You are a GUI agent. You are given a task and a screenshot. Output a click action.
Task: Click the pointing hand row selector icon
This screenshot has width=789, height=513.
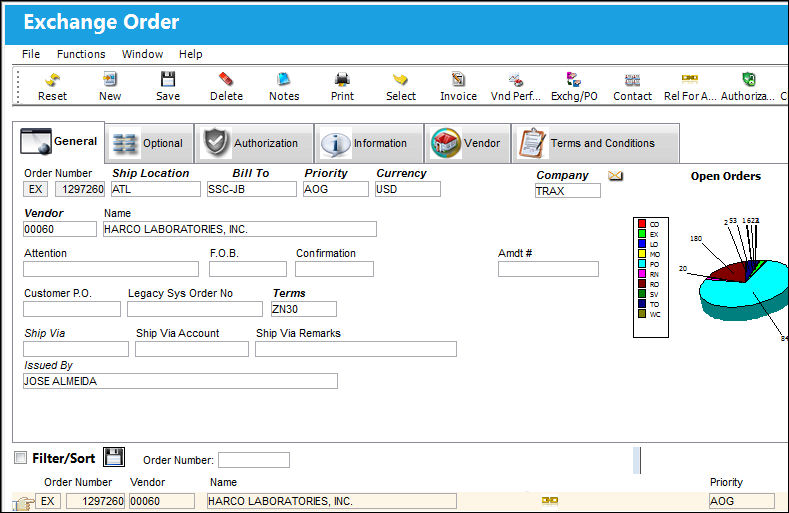pyautogui.click(x=23, y=502)
